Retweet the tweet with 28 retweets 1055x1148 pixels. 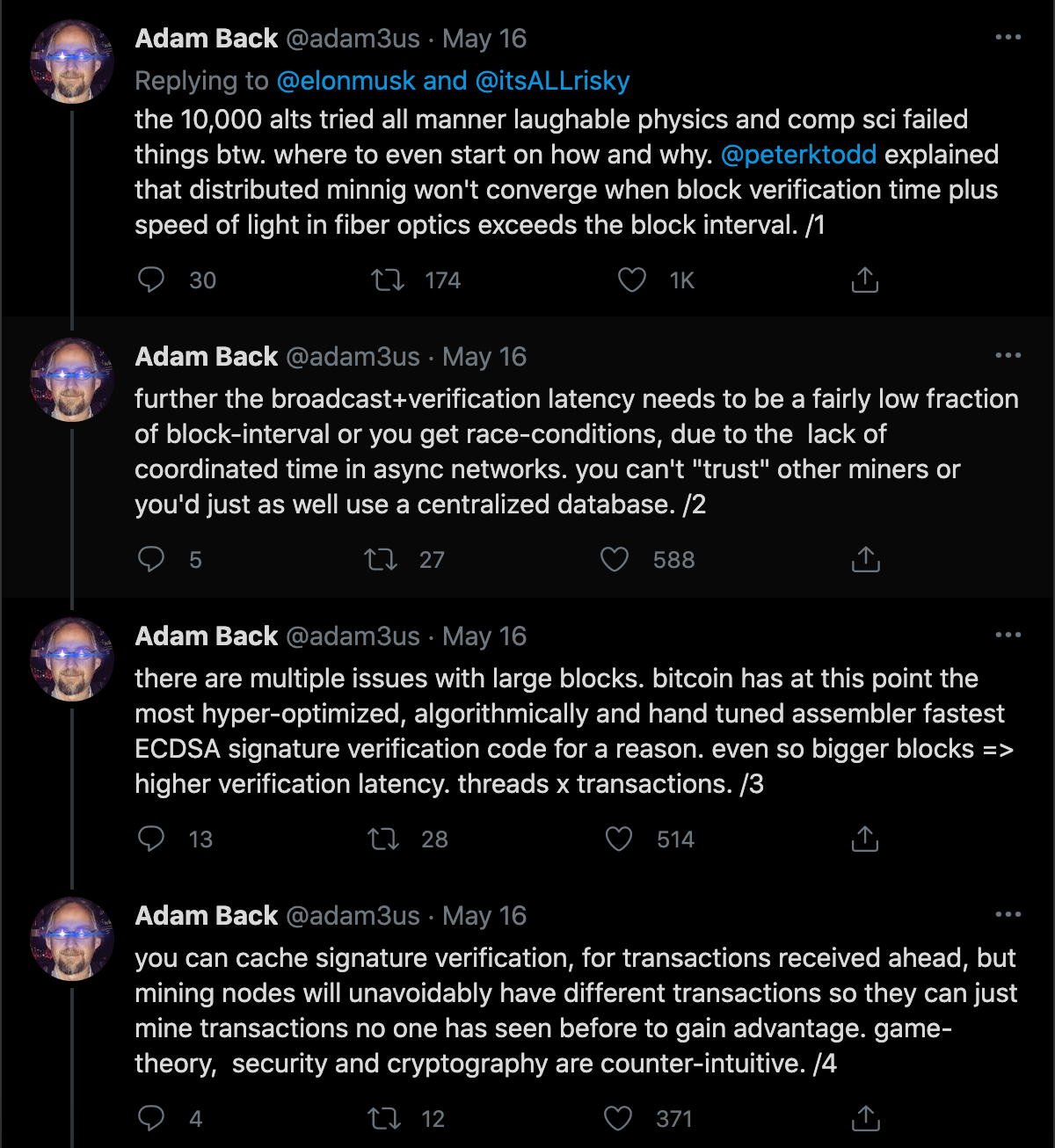(x=383, y=839)
